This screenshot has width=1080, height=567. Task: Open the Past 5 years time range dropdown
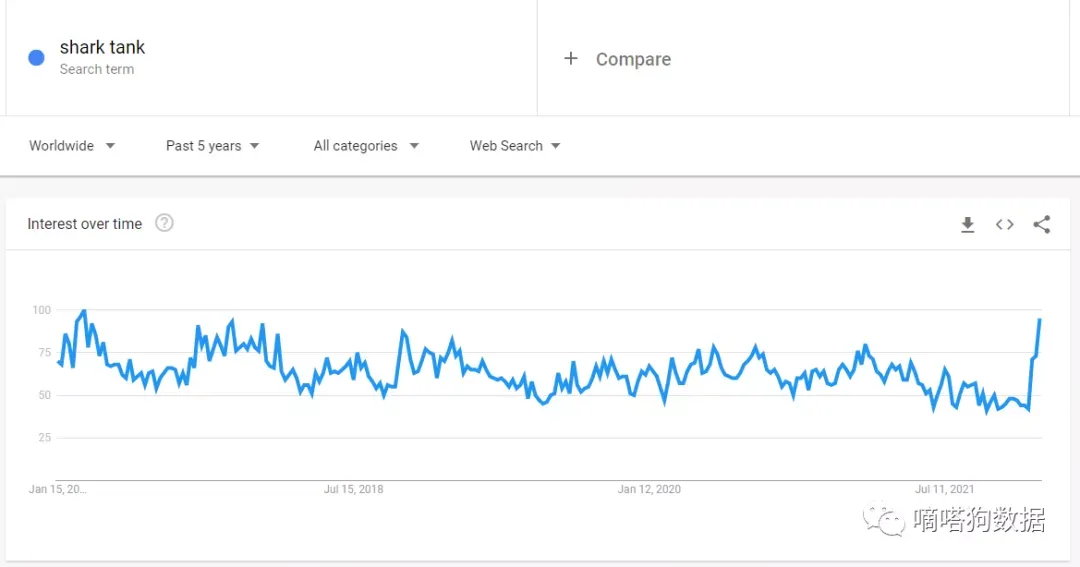point(212,145)
